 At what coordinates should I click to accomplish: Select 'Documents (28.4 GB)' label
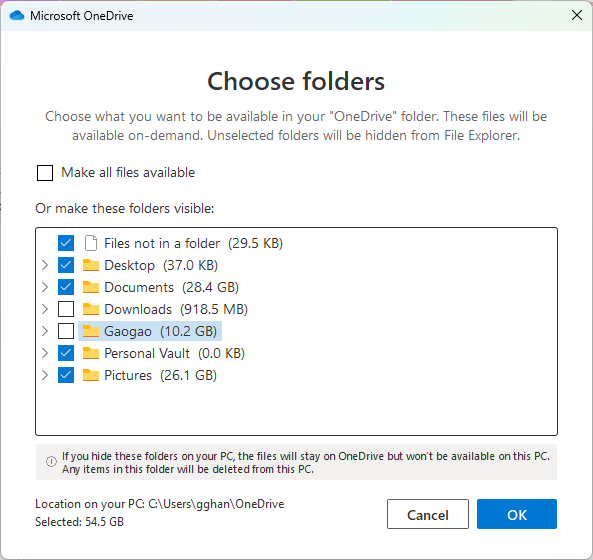pos(171,287)
